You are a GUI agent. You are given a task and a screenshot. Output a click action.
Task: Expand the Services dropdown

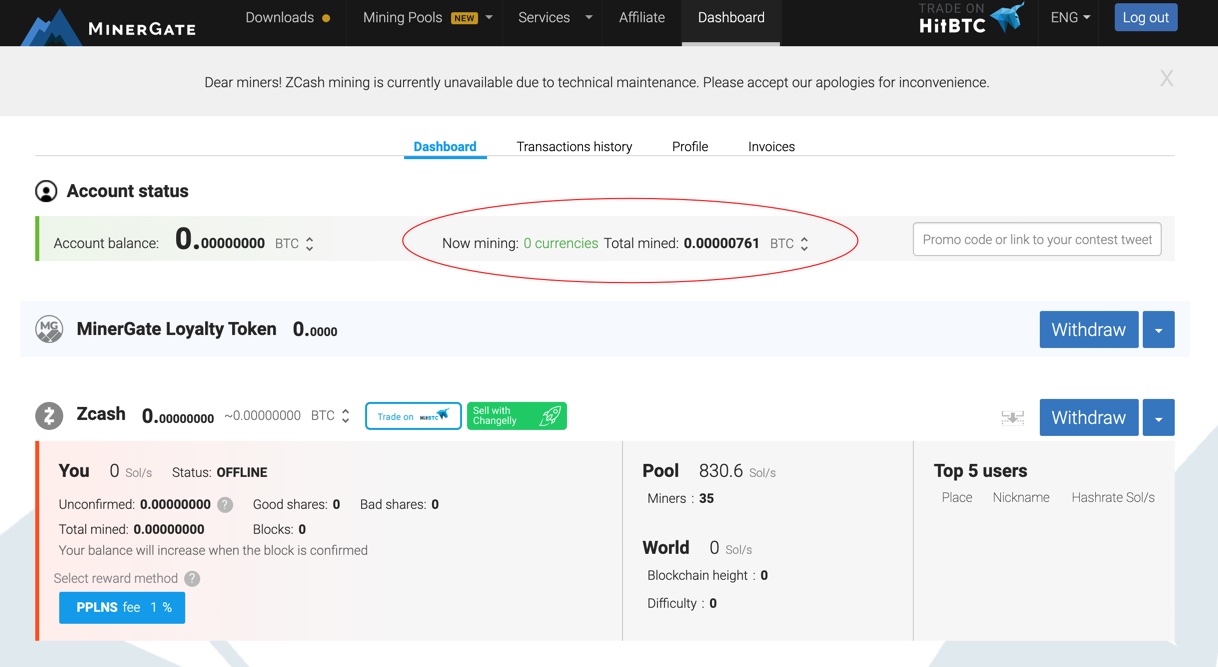click(588, 18)
